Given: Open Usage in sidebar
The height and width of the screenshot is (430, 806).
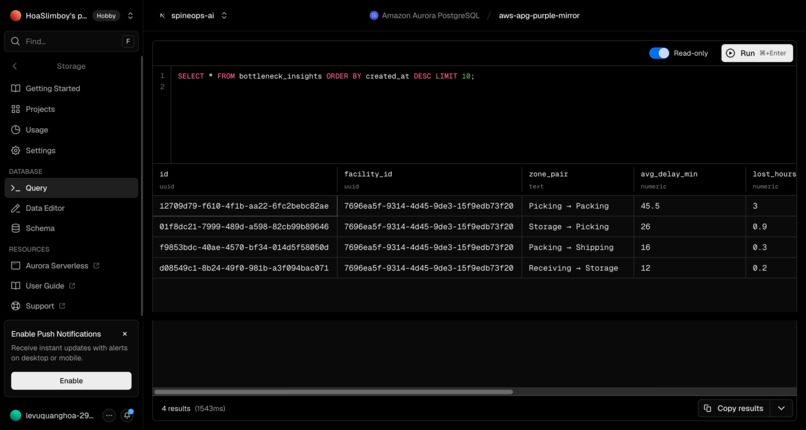Looking at the screenshot, I should pos(71,130).
